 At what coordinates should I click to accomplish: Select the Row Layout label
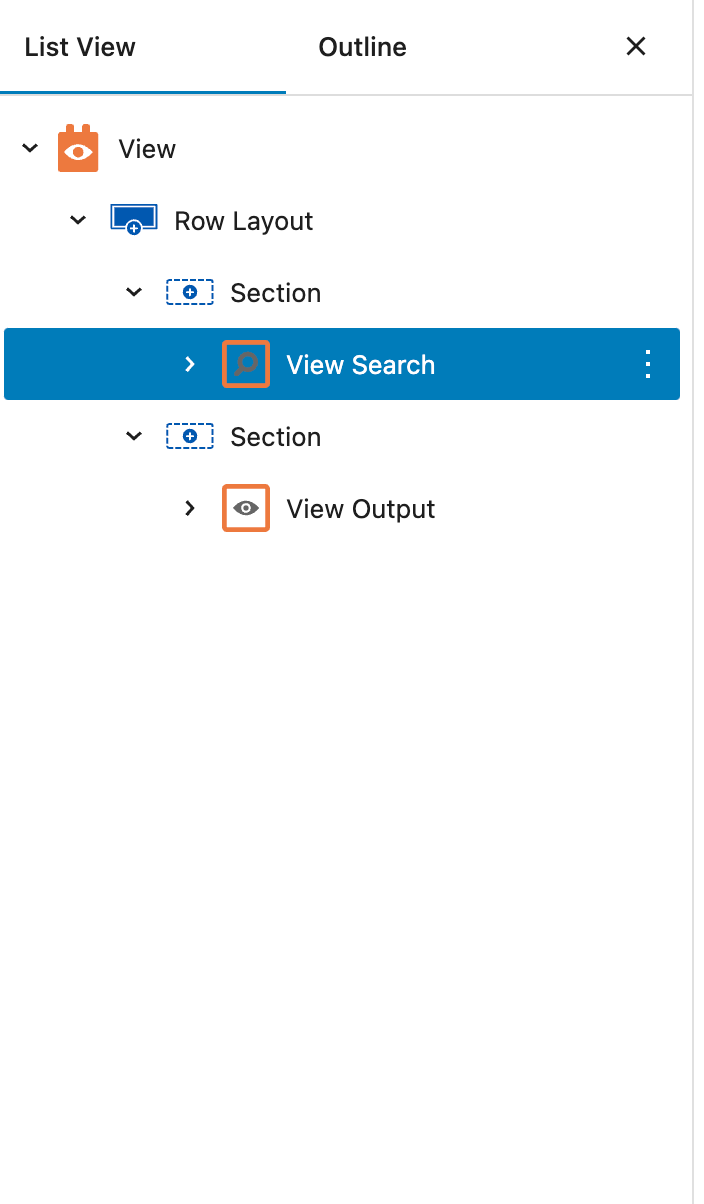tap(244, 221)
